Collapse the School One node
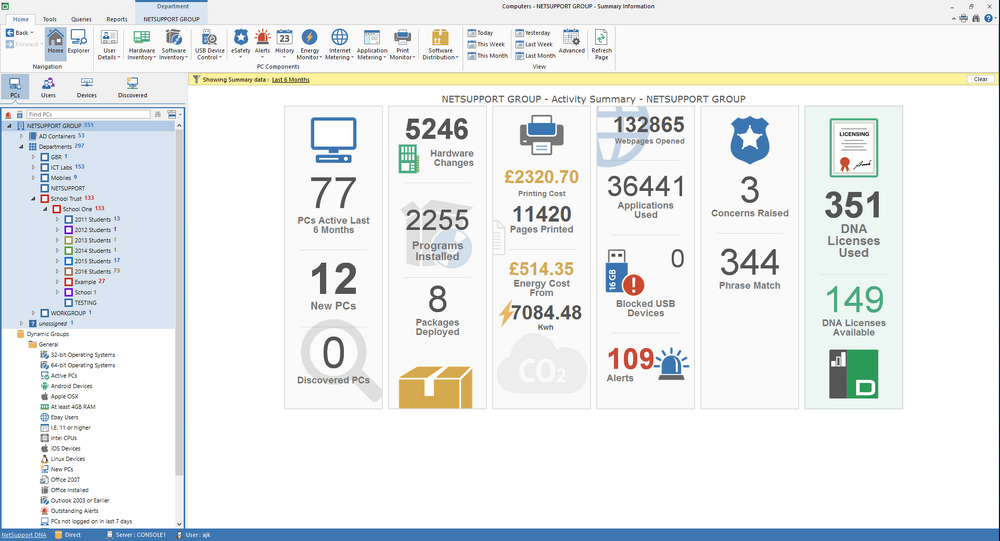The width and height of the screenshot is (1000, 541). coord(45,209)
